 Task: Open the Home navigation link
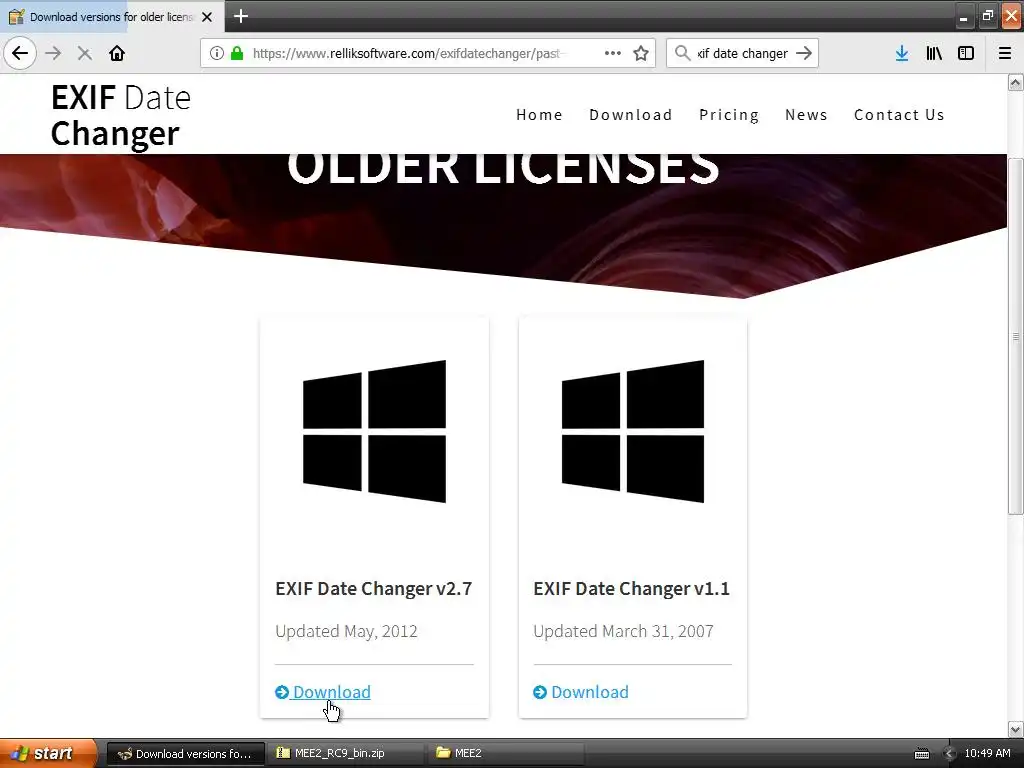(x=539, y=115)
